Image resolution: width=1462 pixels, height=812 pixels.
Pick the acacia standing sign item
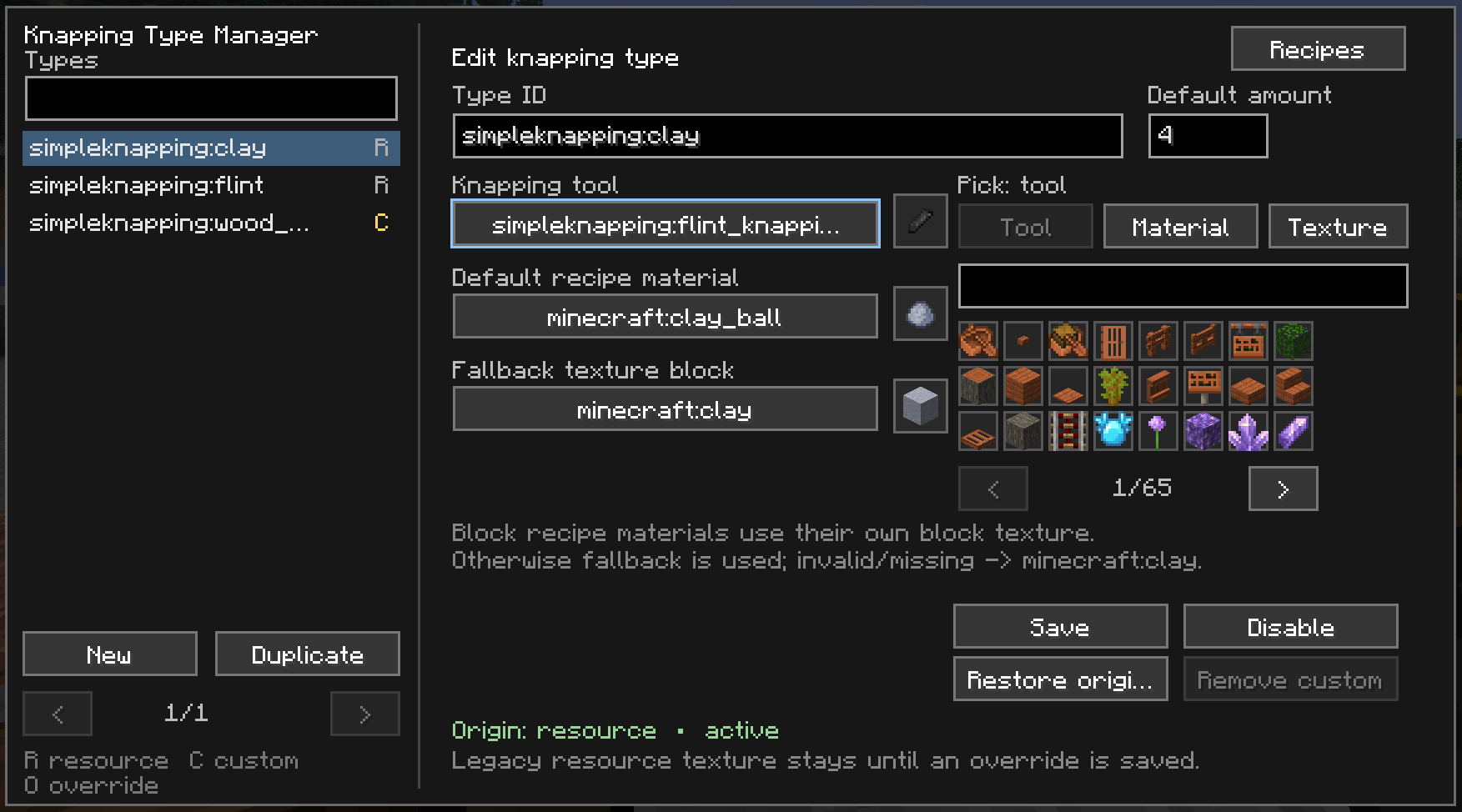1203,386
